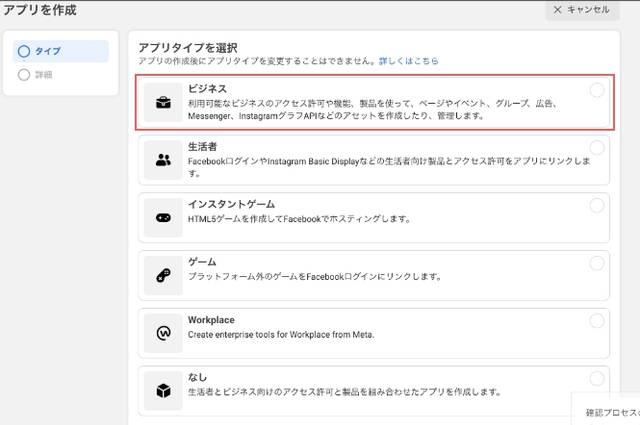This screenshot has width=640, height=425.
Task: Click the cube icon for なし
Action: 163,391
